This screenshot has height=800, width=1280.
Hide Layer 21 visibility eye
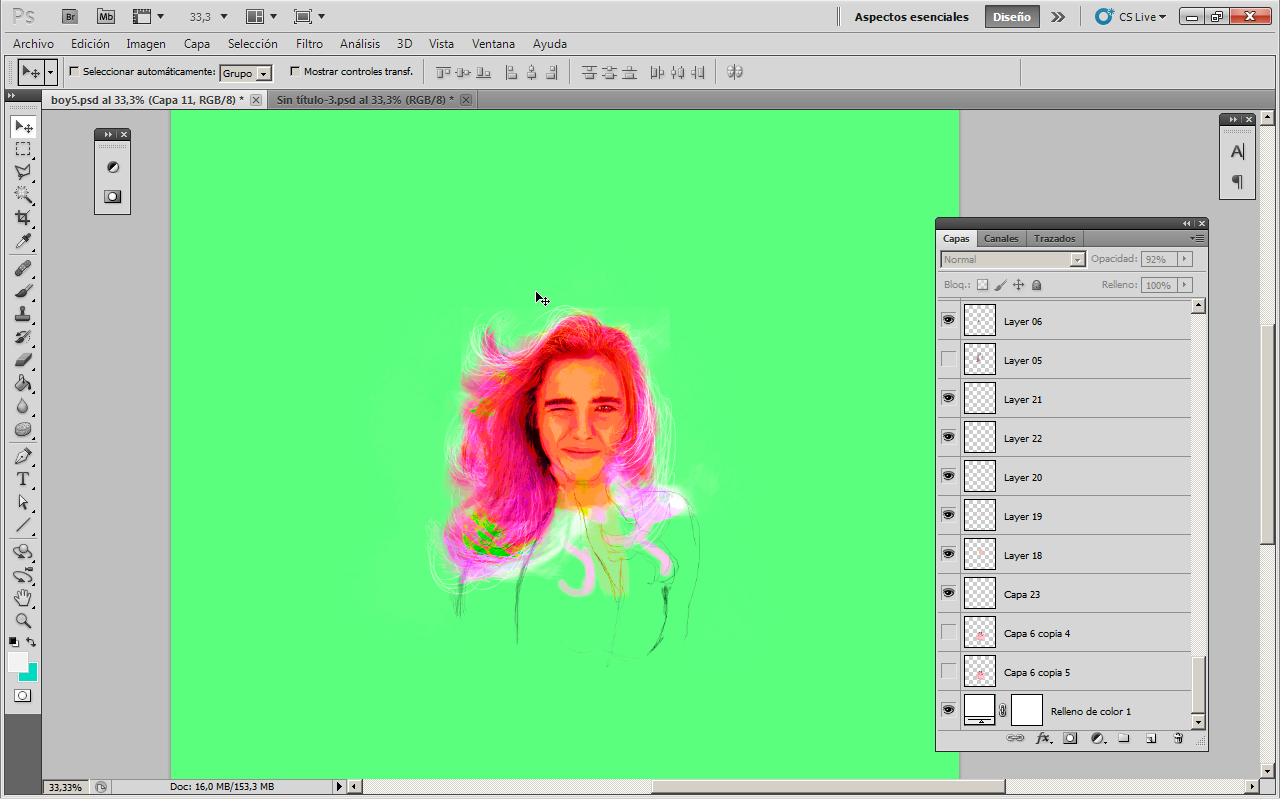pyautogui.click(x=948, y=398)
